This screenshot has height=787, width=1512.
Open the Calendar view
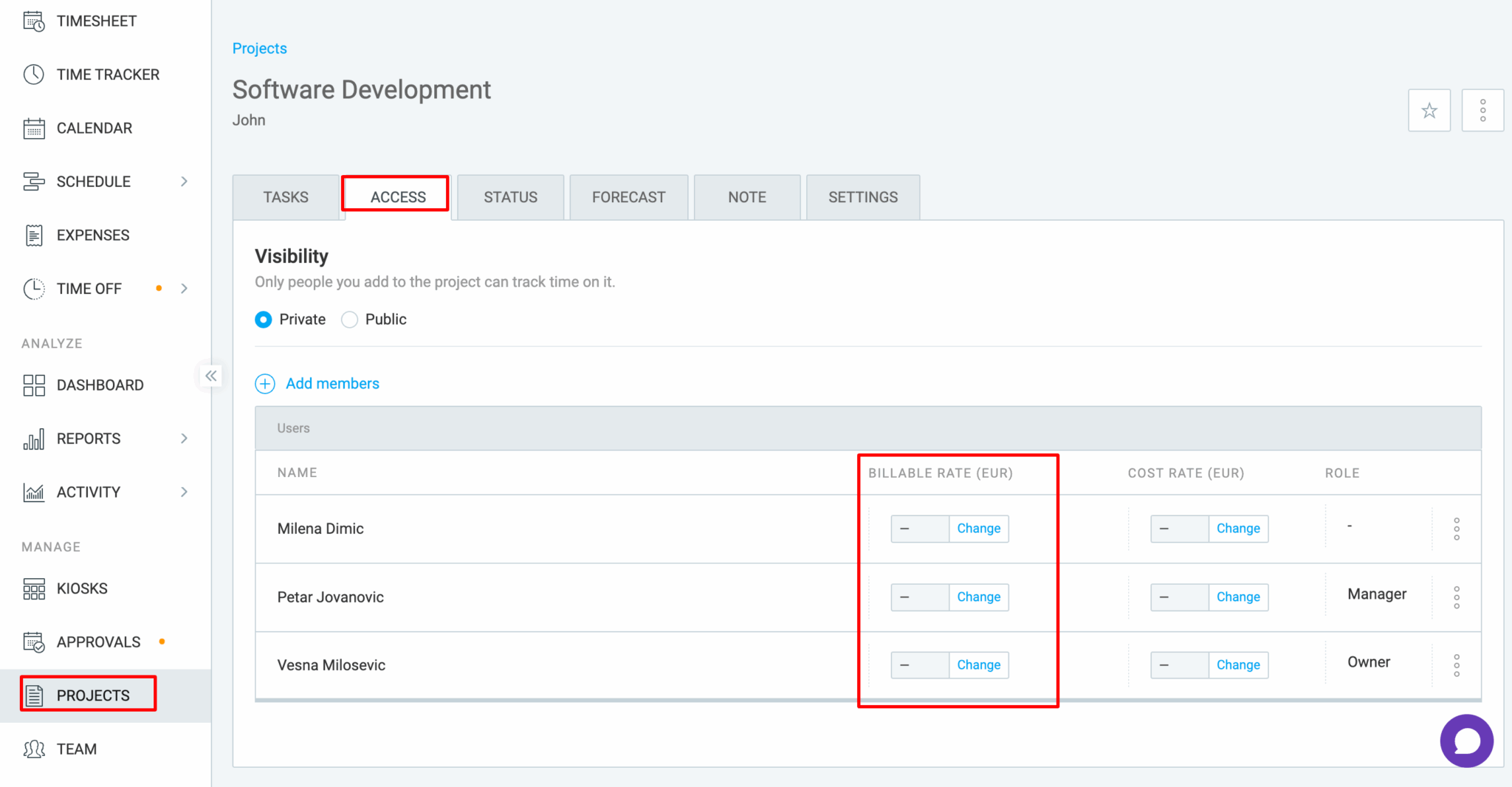click(x=94, y=128)
